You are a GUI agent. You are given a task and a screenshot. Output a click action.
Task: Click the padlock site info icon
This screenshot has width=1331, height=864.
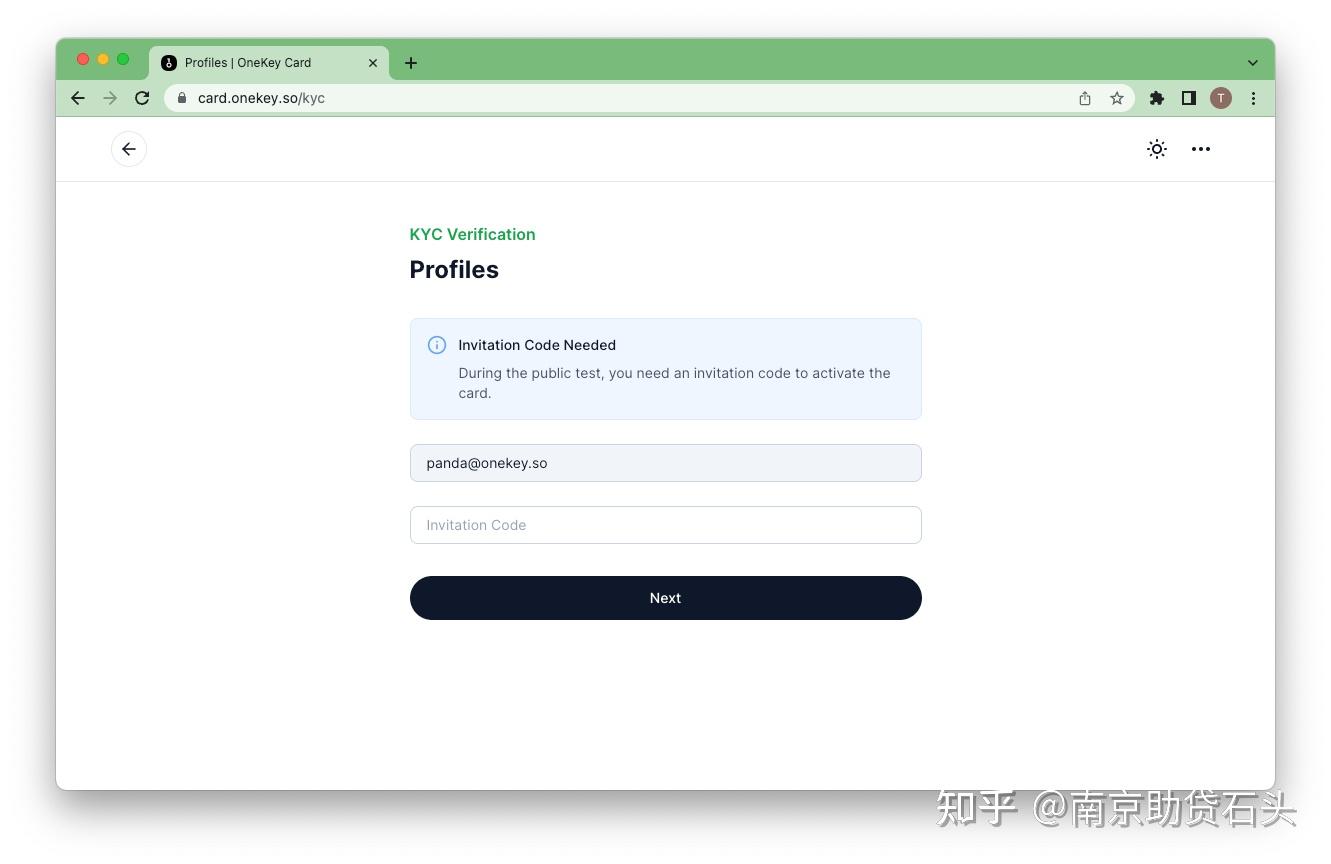[182, 98]
